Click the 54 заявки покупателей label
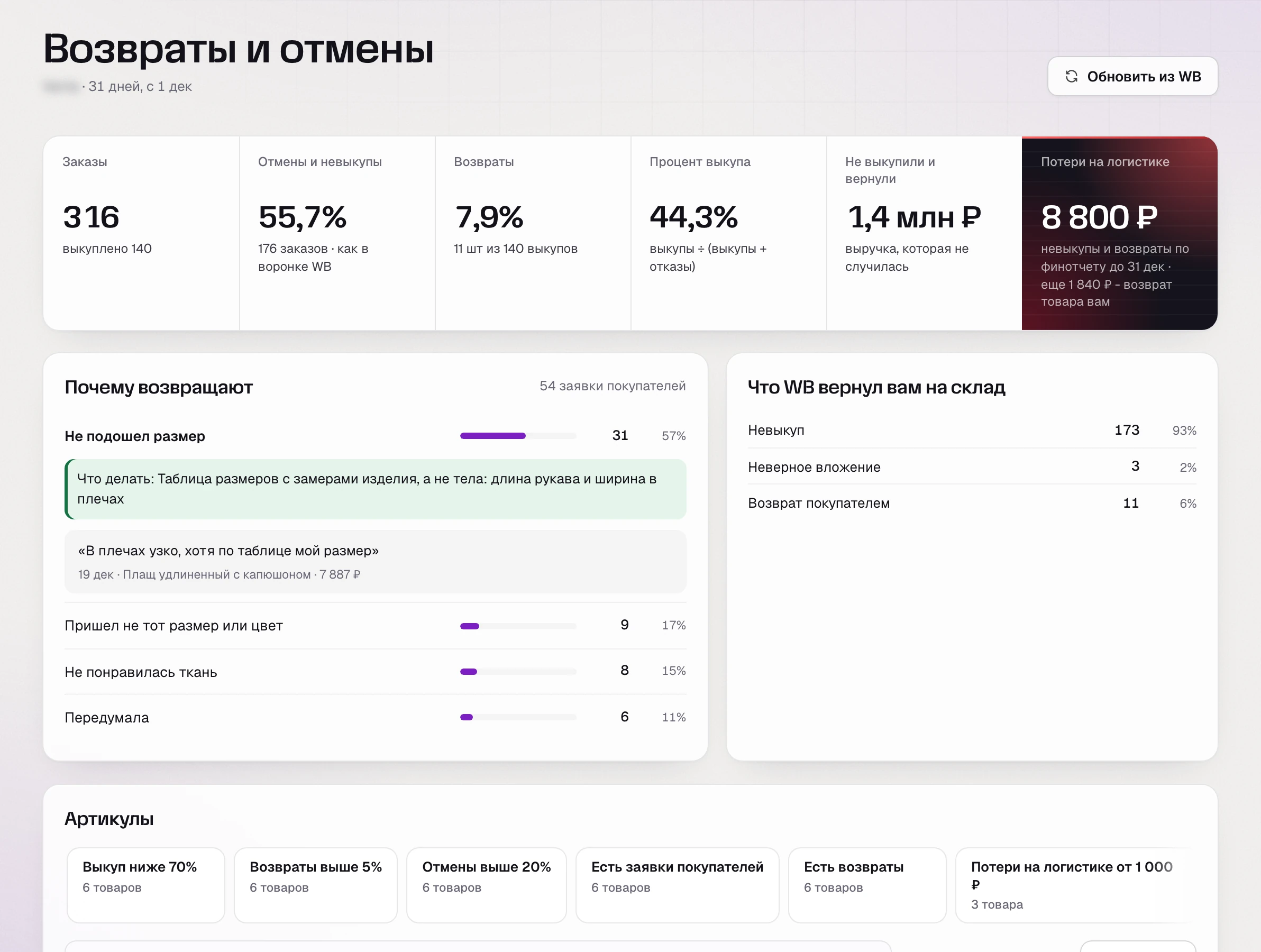Image resolution: width=1261 pixels, height=952 pixels. click(x=613, y=386)
